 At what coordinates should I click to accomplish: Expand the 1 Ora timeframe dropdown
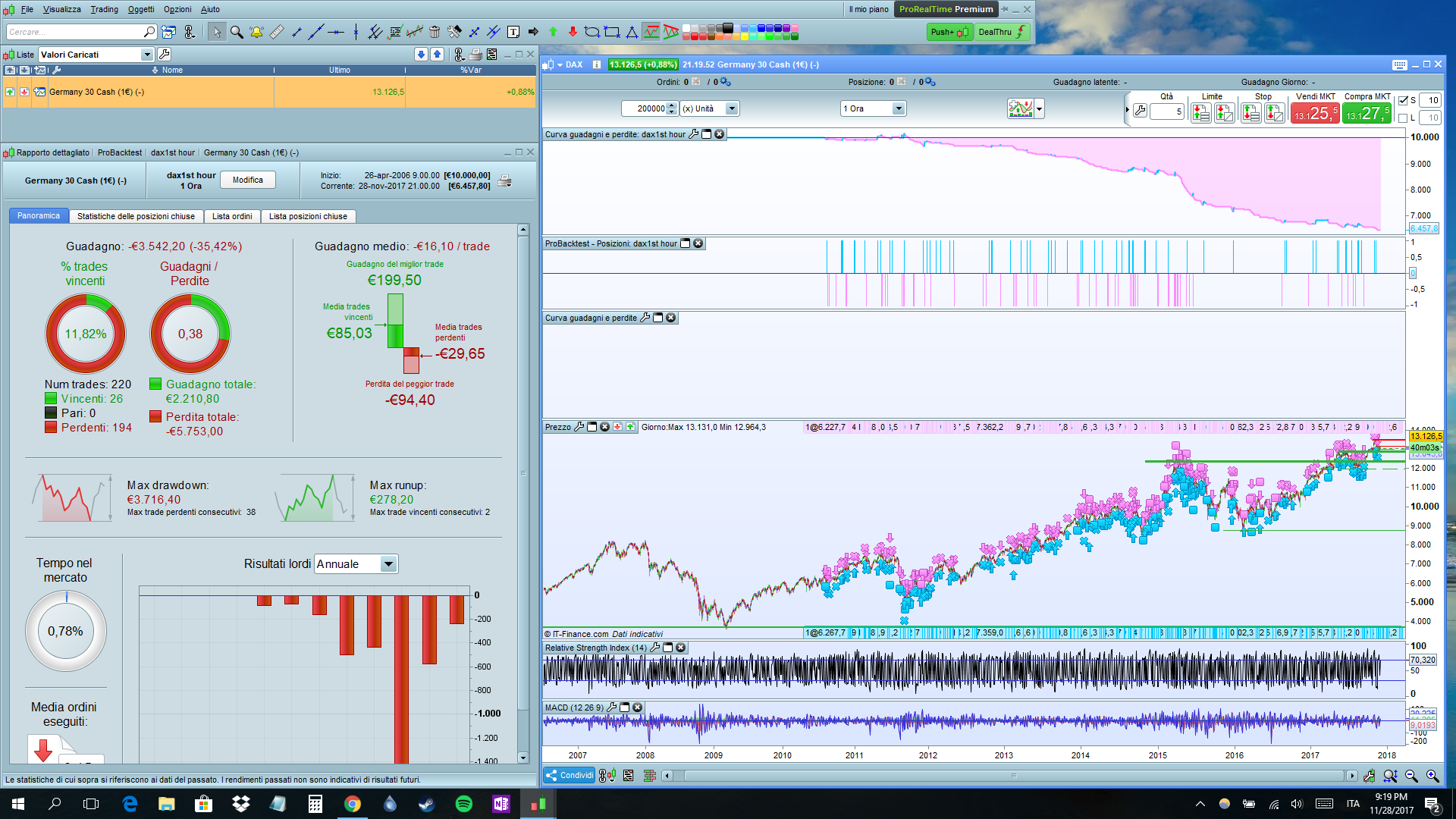[899, 108]
